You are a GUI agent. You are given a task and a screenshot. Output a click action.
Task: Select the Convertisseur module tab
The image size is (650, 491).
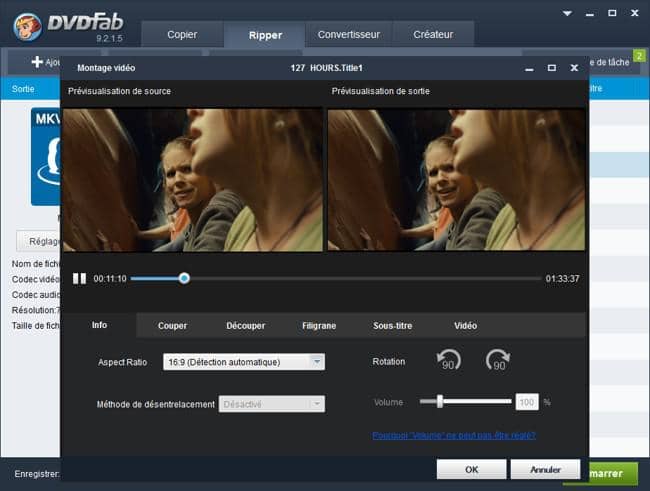[349, 34]
